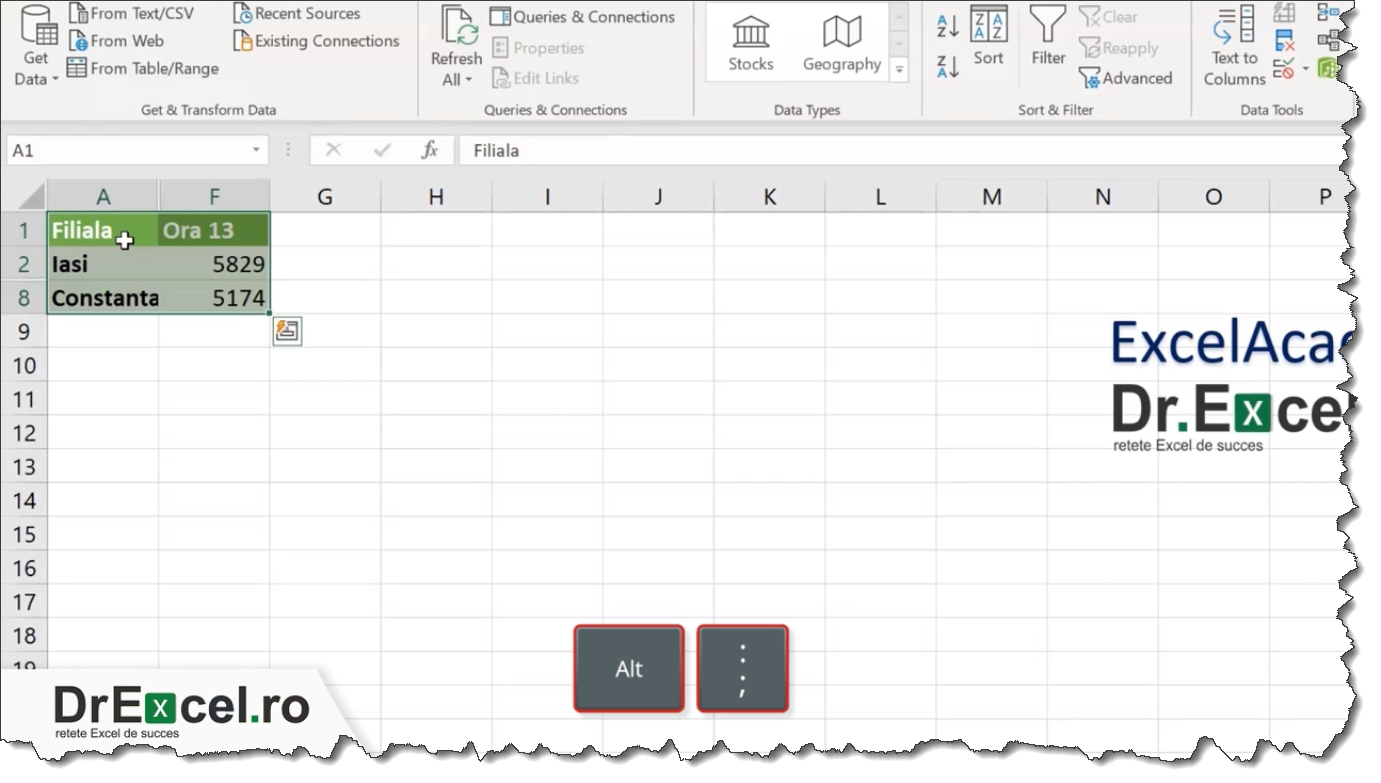Toggle the Queries & Connections pane
1381x783 pixels.
[583, 16]
